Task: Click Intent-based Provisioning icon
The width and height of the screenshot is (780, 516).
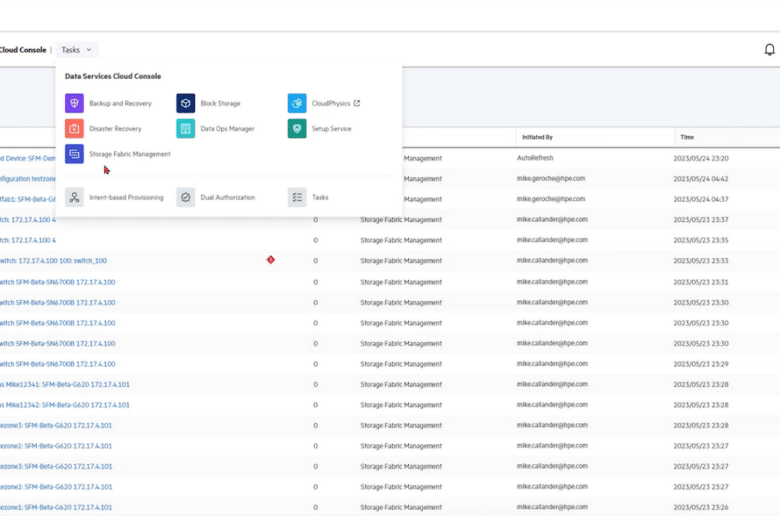Action: tap(74, 197)
